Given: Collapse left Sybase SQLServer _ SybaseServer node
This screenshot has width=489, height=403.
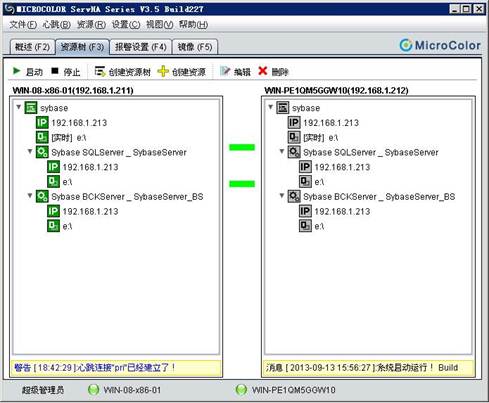Looking at the screenshot, I should click(30, 151).
